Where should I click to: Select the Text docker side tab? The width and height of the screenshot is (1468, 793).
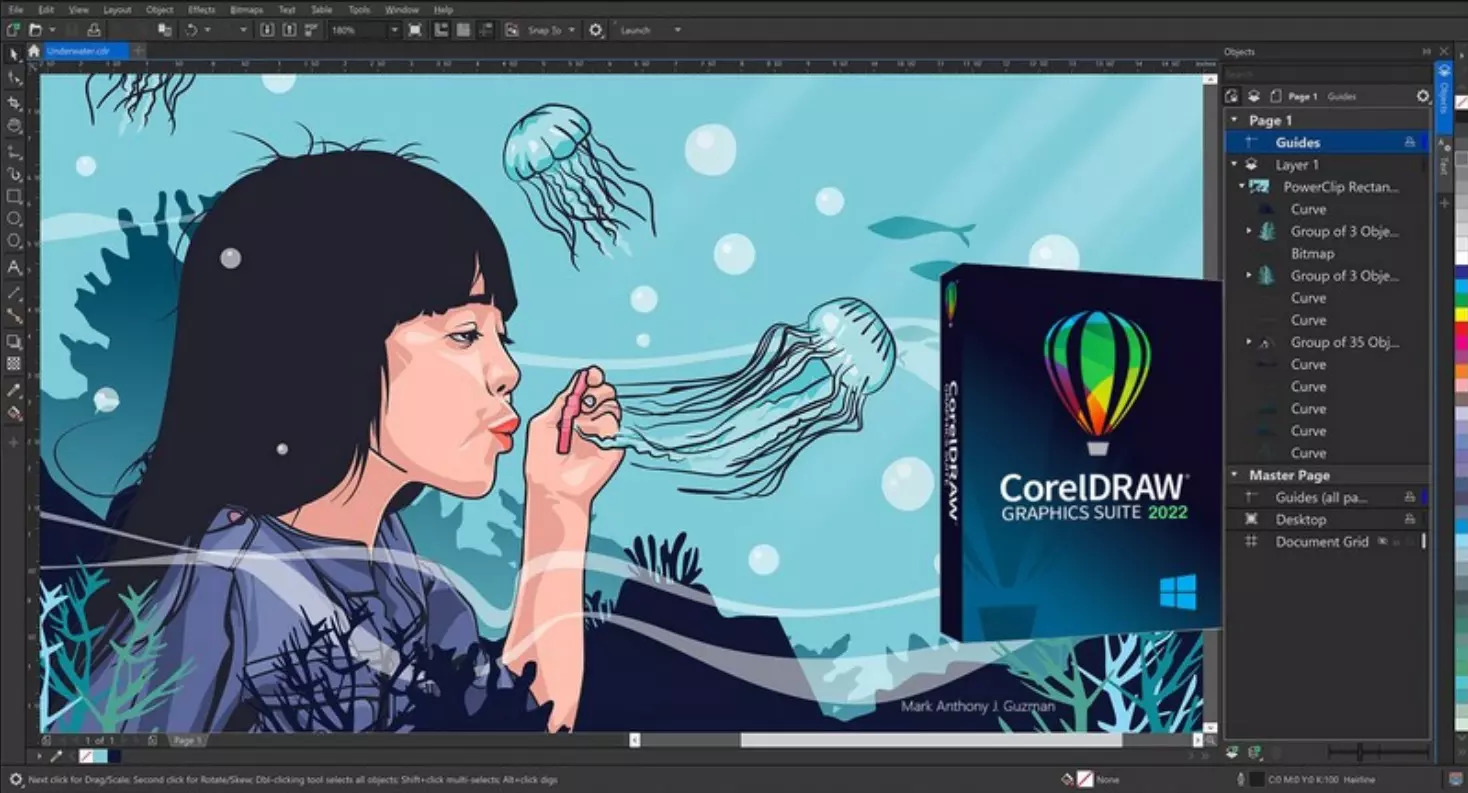click(x=1443, y=164)
